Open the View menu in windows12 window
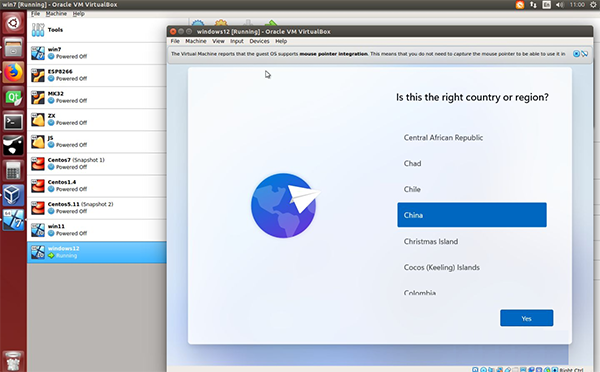The height and width of the screenshot is (372, 600). click(x=218, y=41)
